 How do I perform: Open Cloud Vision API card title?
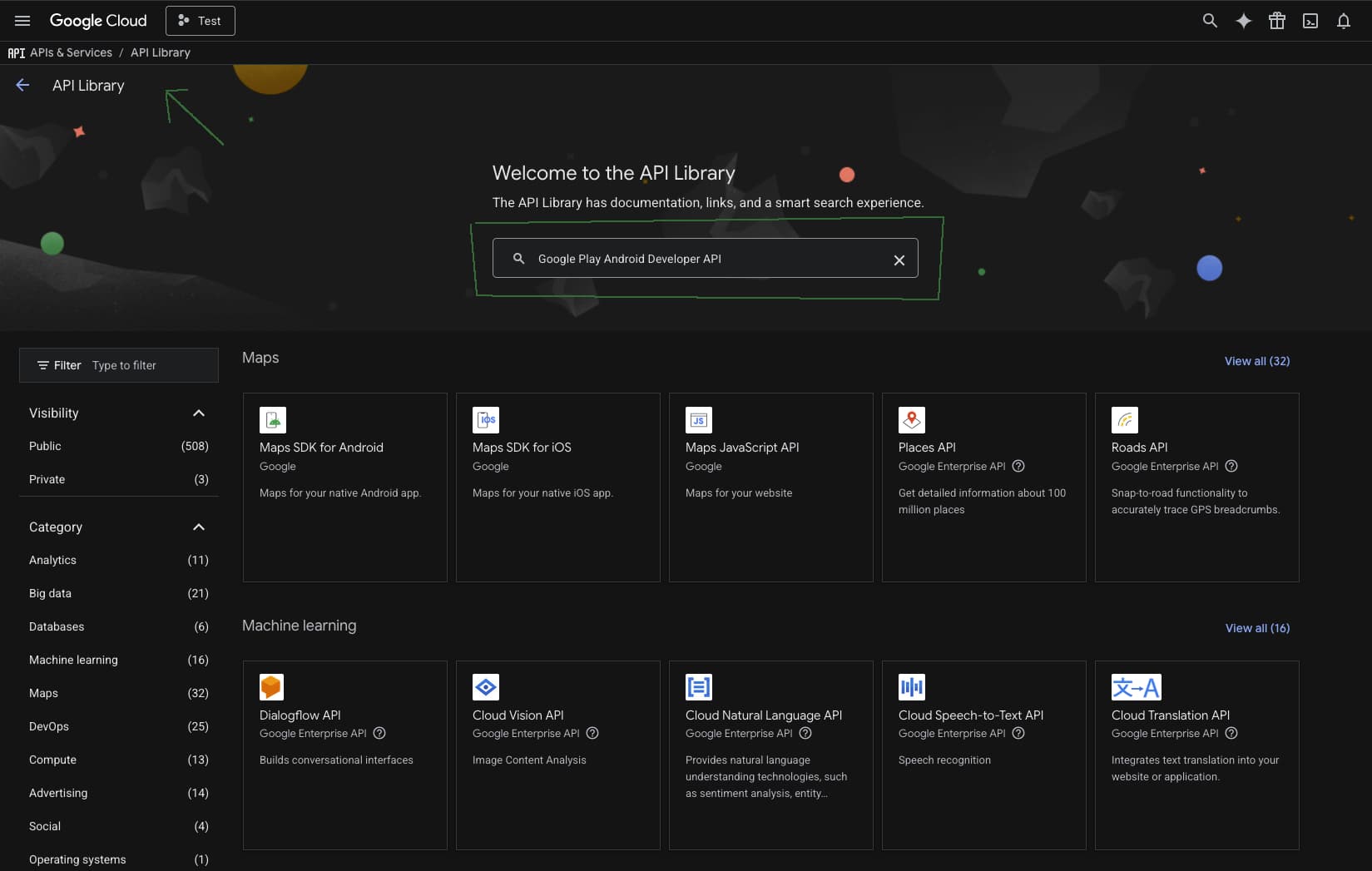click(518, 715)
